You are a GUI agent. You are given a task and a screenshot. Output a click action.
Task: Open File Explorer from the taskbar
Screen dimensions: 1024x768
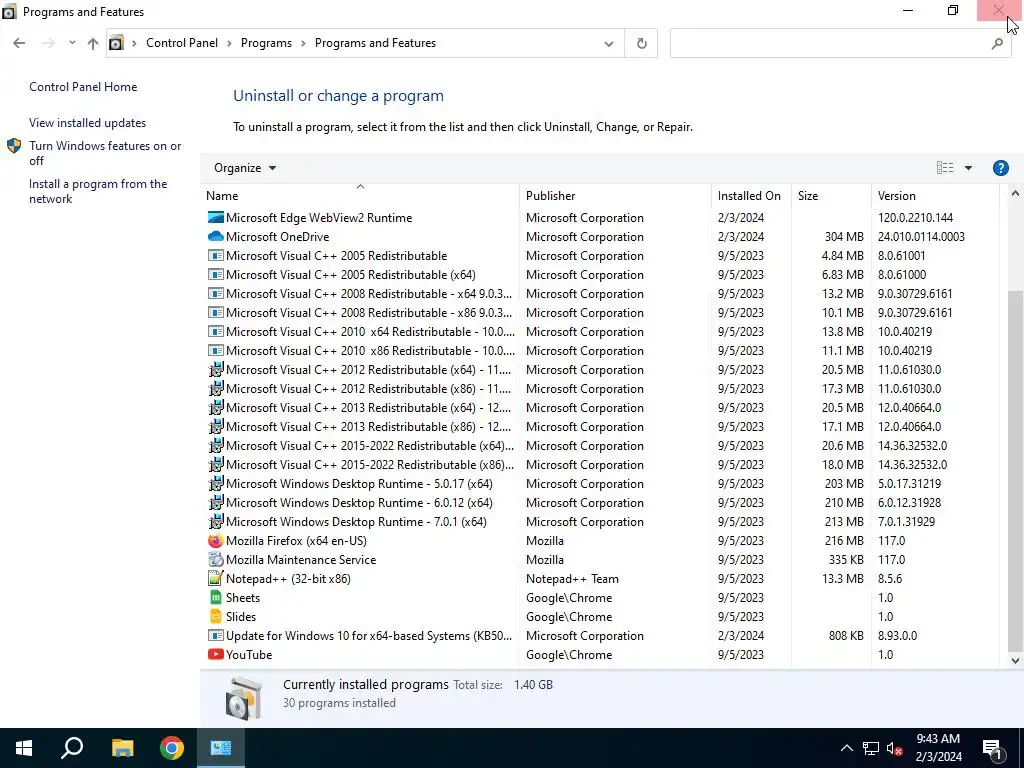(x=122, y=748)
